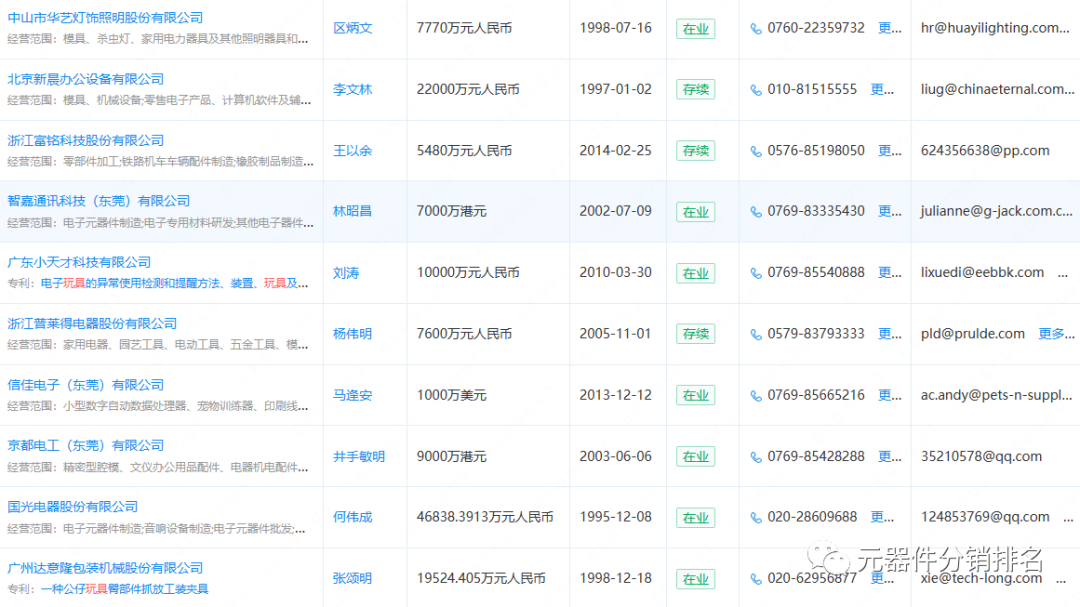Click phone icon beside 0760-22359732
Image resolution: width=1080 pixels, height=607 pixels.
pos(756,29)
